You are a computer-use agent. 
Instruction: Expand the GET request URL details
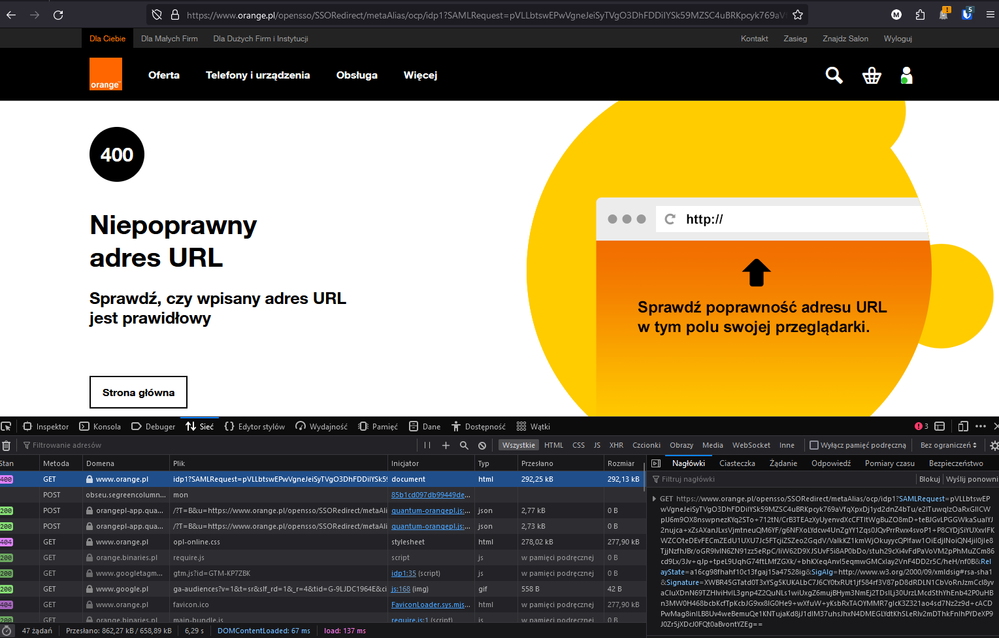pos(655,498)
